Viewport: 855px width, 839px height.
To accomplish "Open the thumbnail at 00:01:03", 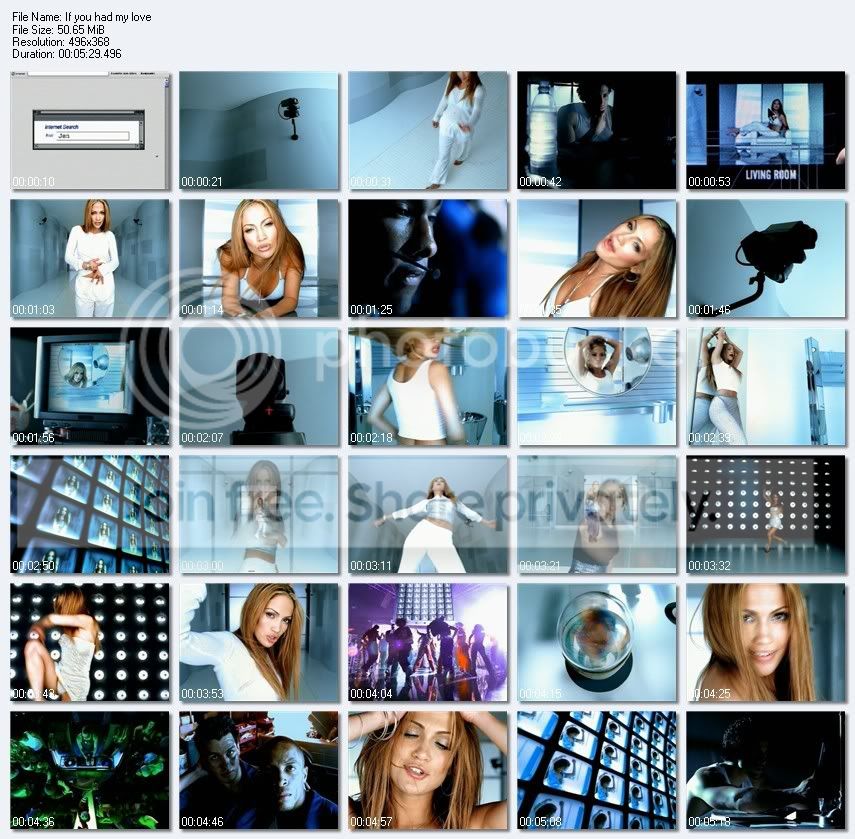I will (90, 258).
